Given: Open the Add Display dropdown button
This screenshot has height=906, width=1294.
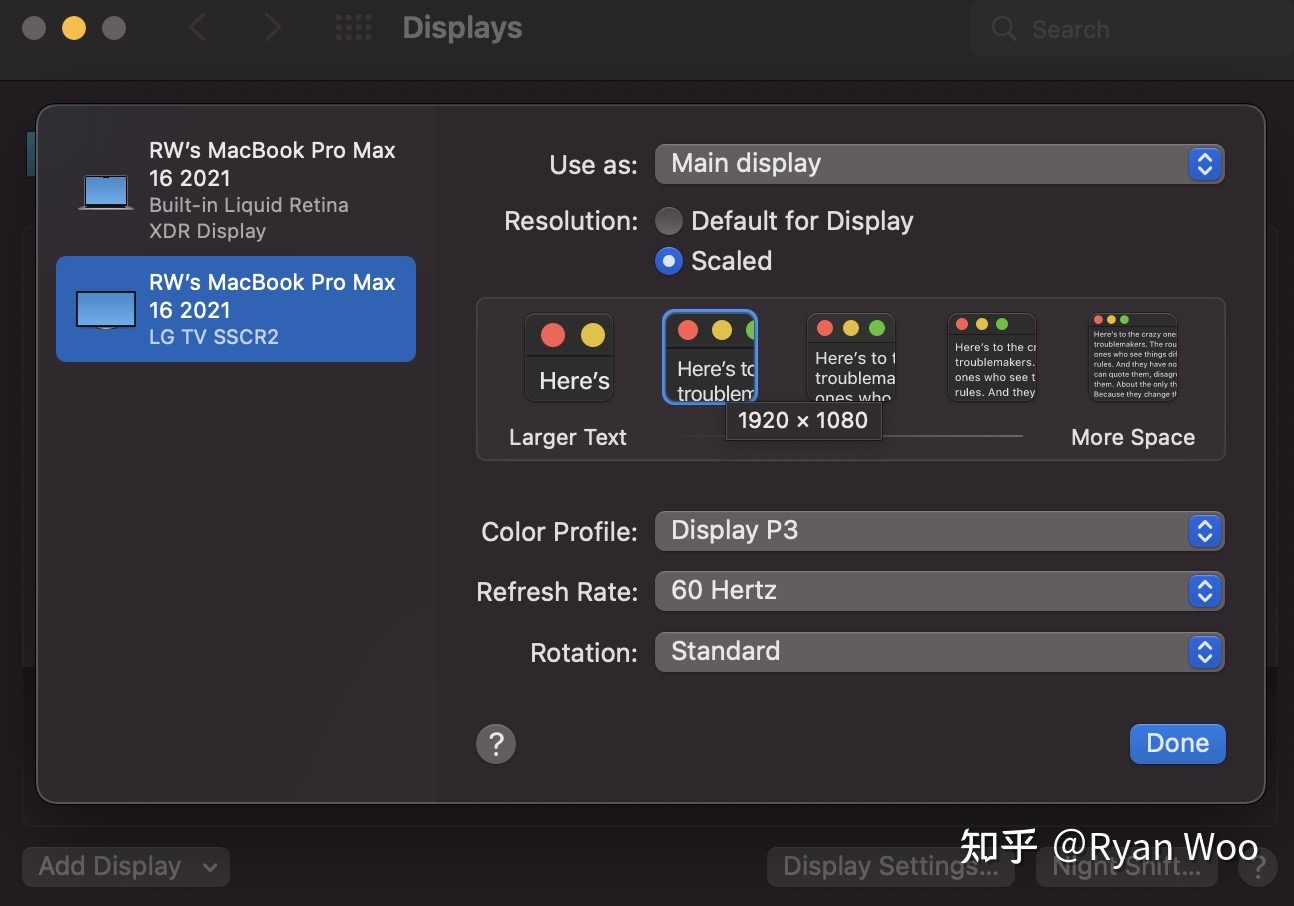Looking at the screenshot, I should [126, 867].
